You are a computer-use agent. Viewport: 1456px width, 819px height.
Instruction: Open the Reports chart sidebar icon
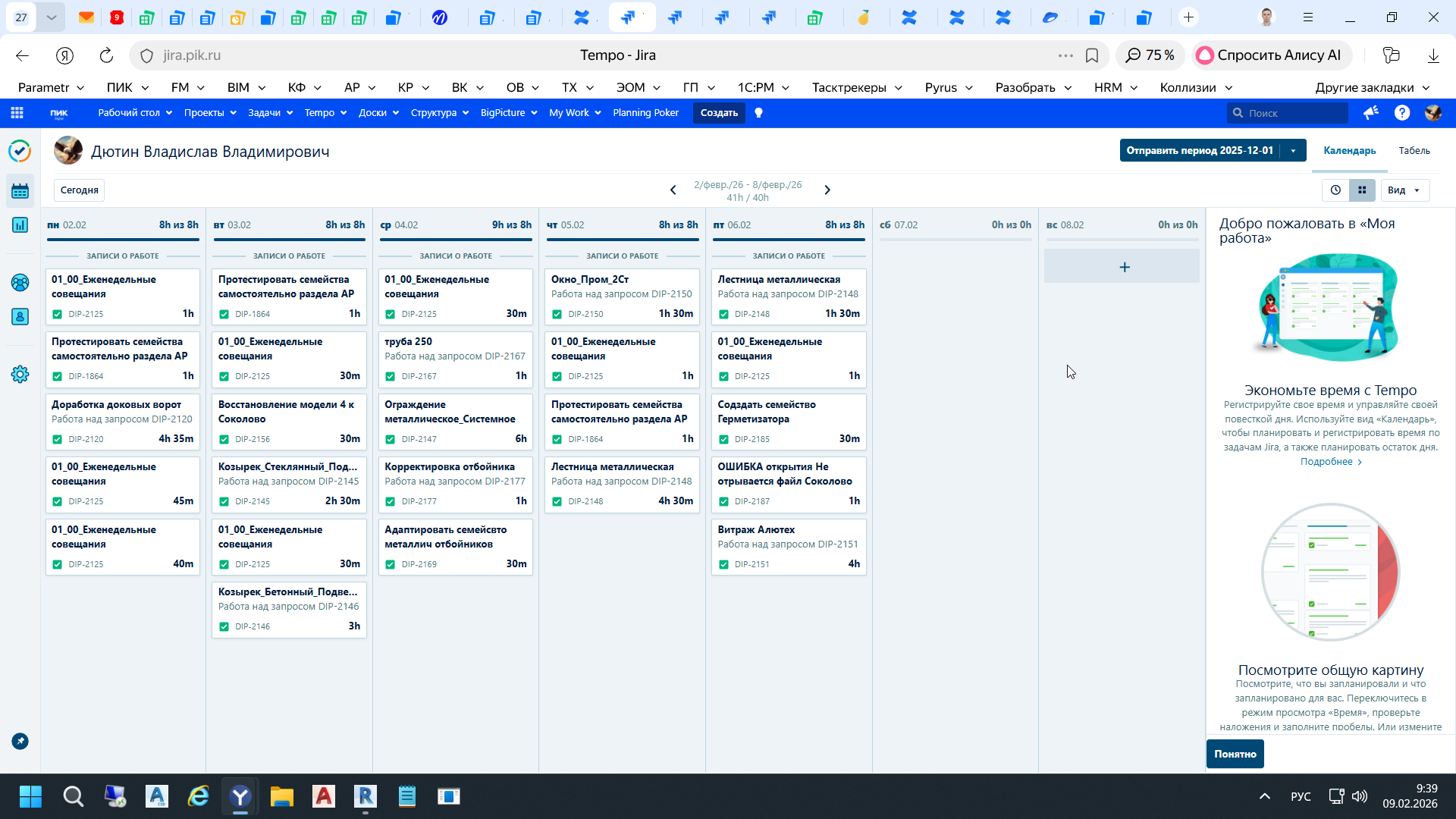pos(20,225)
